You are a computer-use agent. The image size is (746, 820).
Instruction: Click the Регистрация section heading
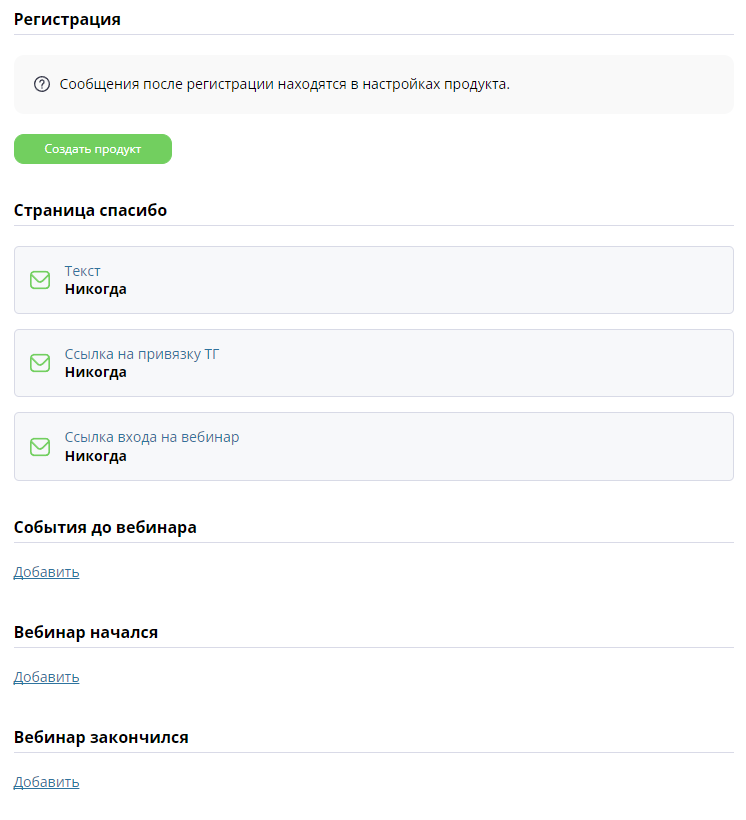pos(67,19)
